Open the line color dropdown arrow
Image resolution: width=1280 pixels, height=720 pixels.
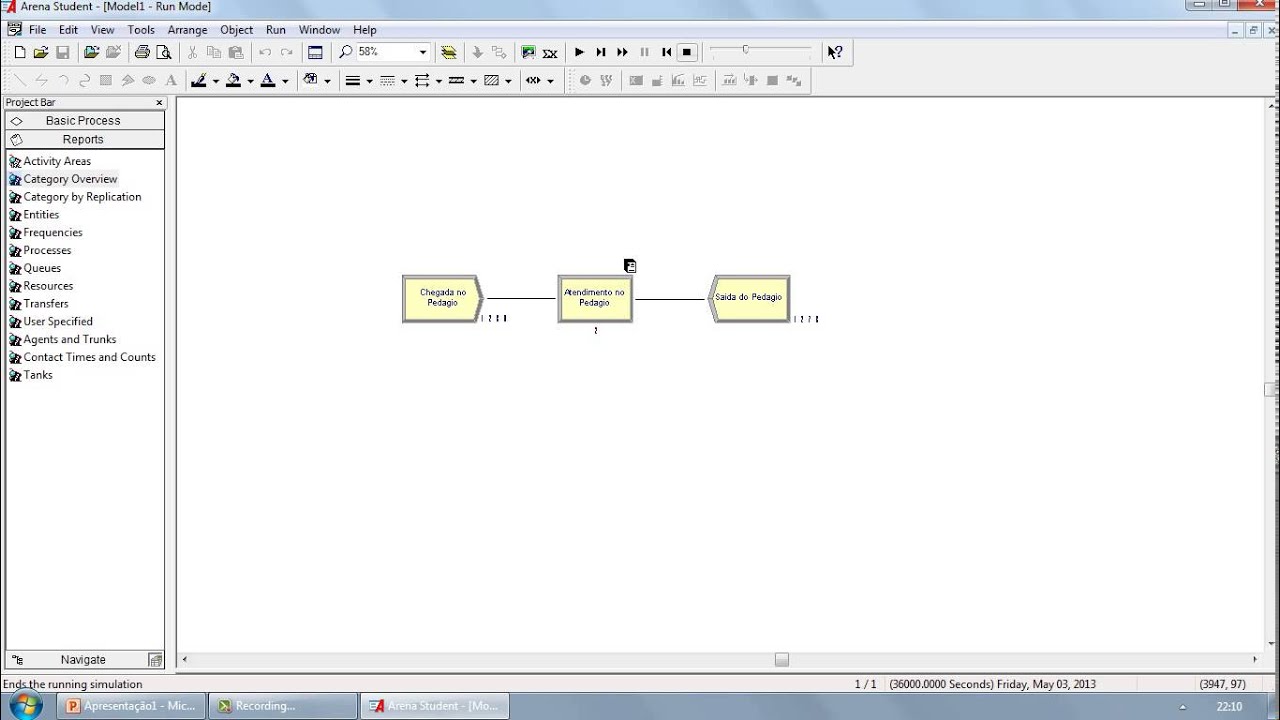215,81
